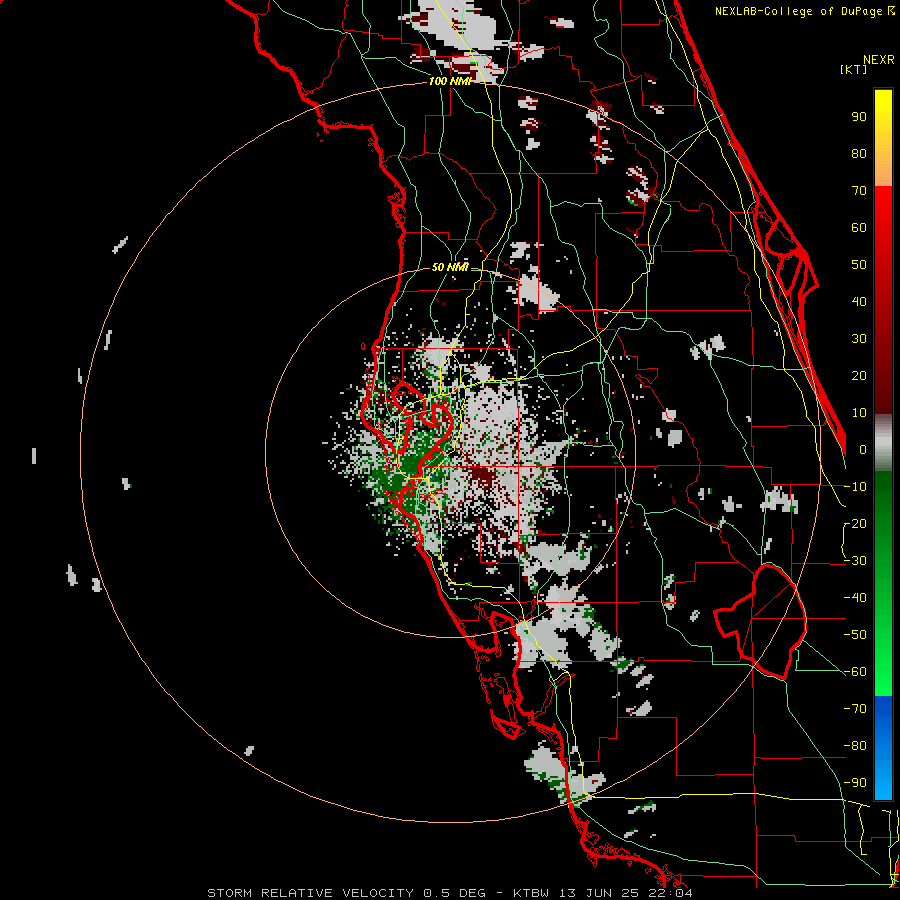Image resolution: width=900 pixels, height=900 pixels.
Task: Click the "50 NMI" range ring label
Action: click(450, 267)
